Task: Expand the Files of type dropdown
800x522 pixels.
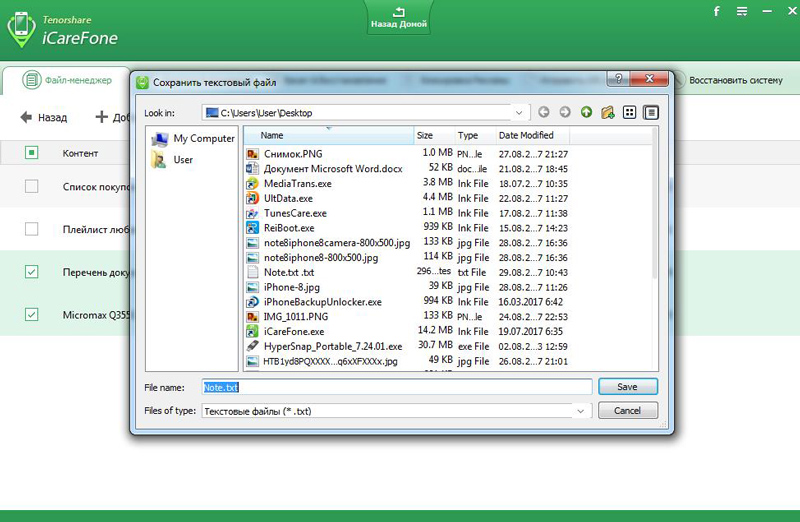Action: 581,411
